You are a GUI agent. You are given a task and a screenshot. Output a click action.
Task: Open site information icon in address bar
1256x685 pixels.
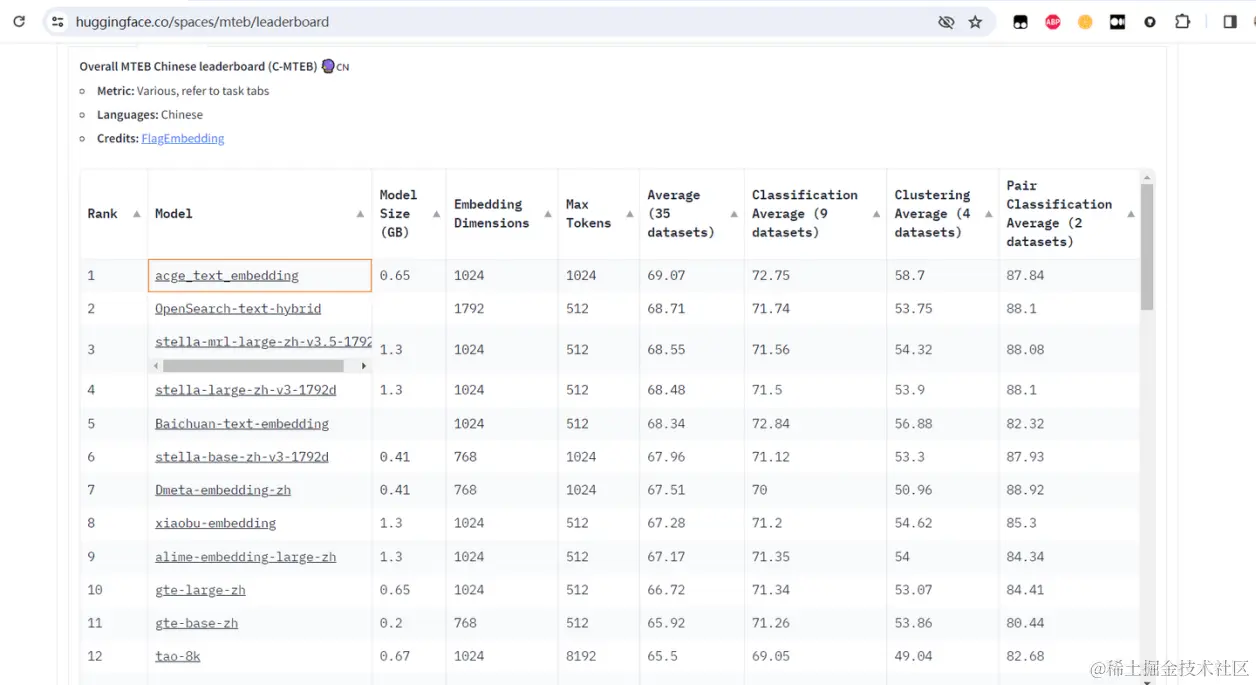tap(57, 21)
